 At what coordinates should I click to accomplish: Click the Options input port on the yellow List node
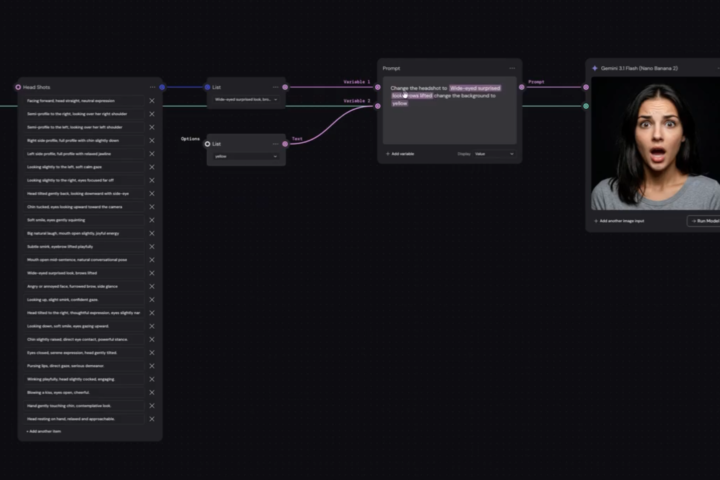click(208, 143)
